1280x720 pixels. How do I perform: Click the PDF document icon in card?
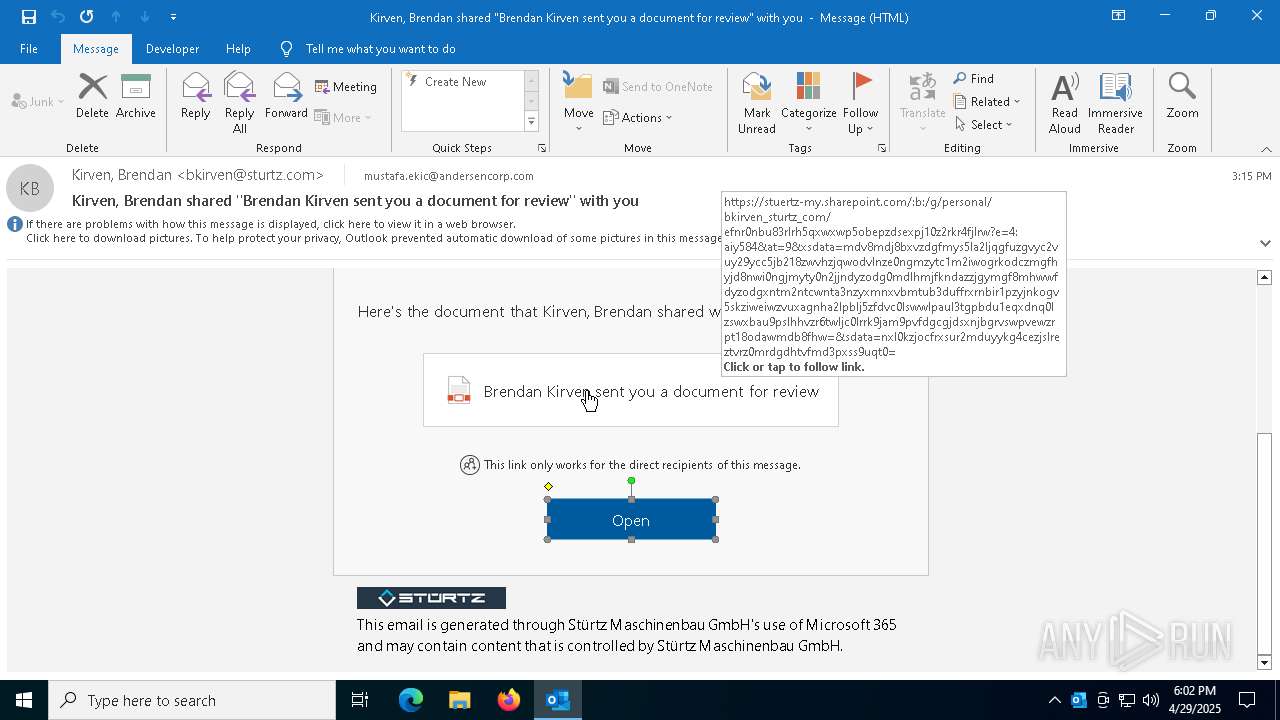[x=459, y=391]
